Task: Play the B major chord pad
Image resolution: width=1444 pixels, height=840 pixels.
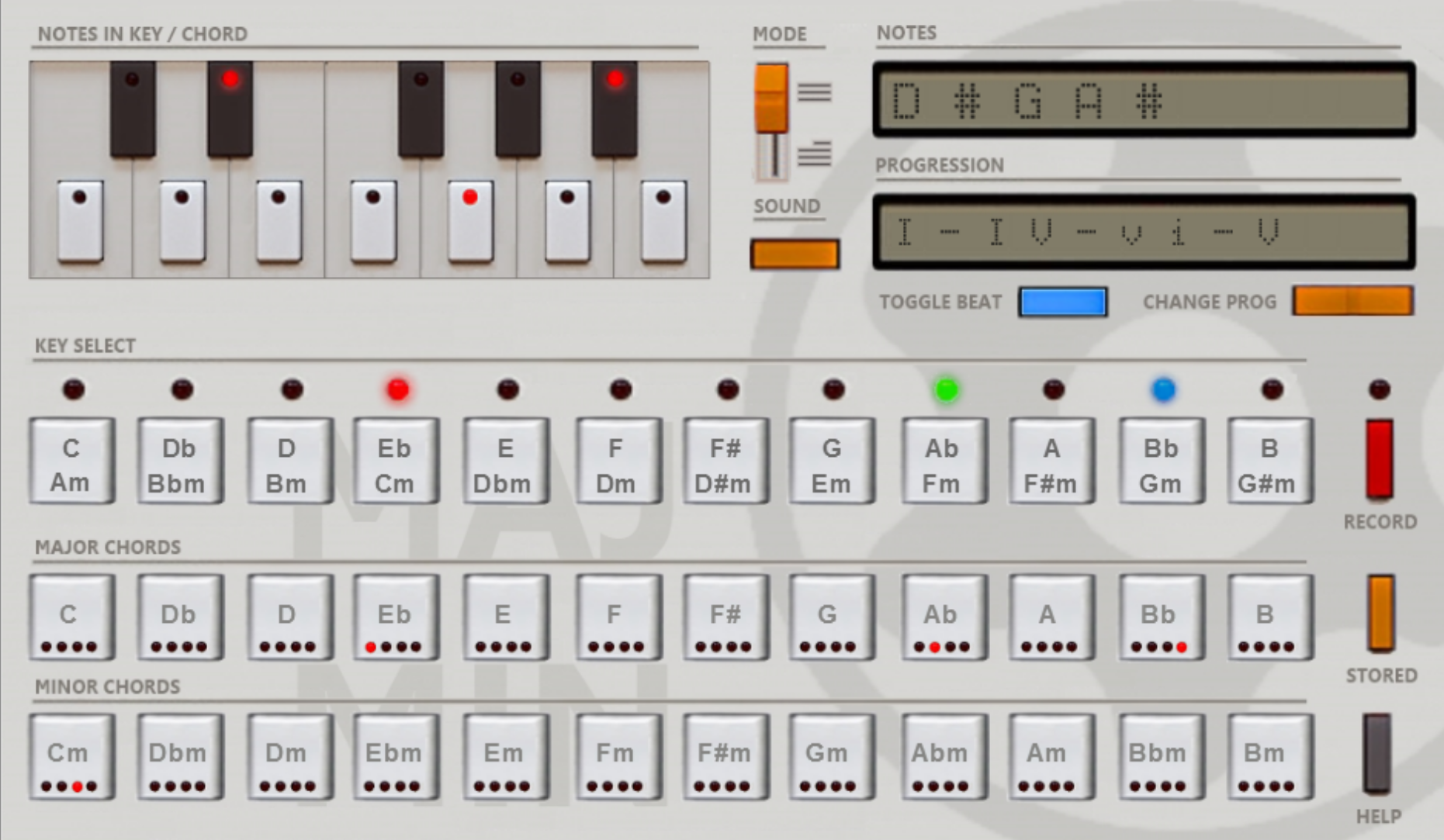Action: coord(1271,617)
